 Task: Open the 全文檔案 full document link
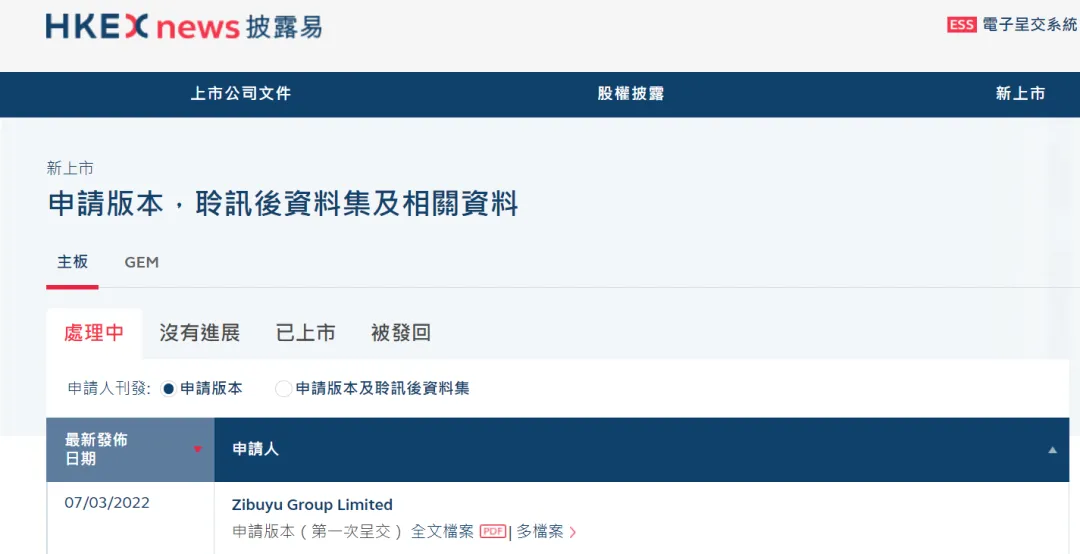pyautogui.click(x=442, y=531)
